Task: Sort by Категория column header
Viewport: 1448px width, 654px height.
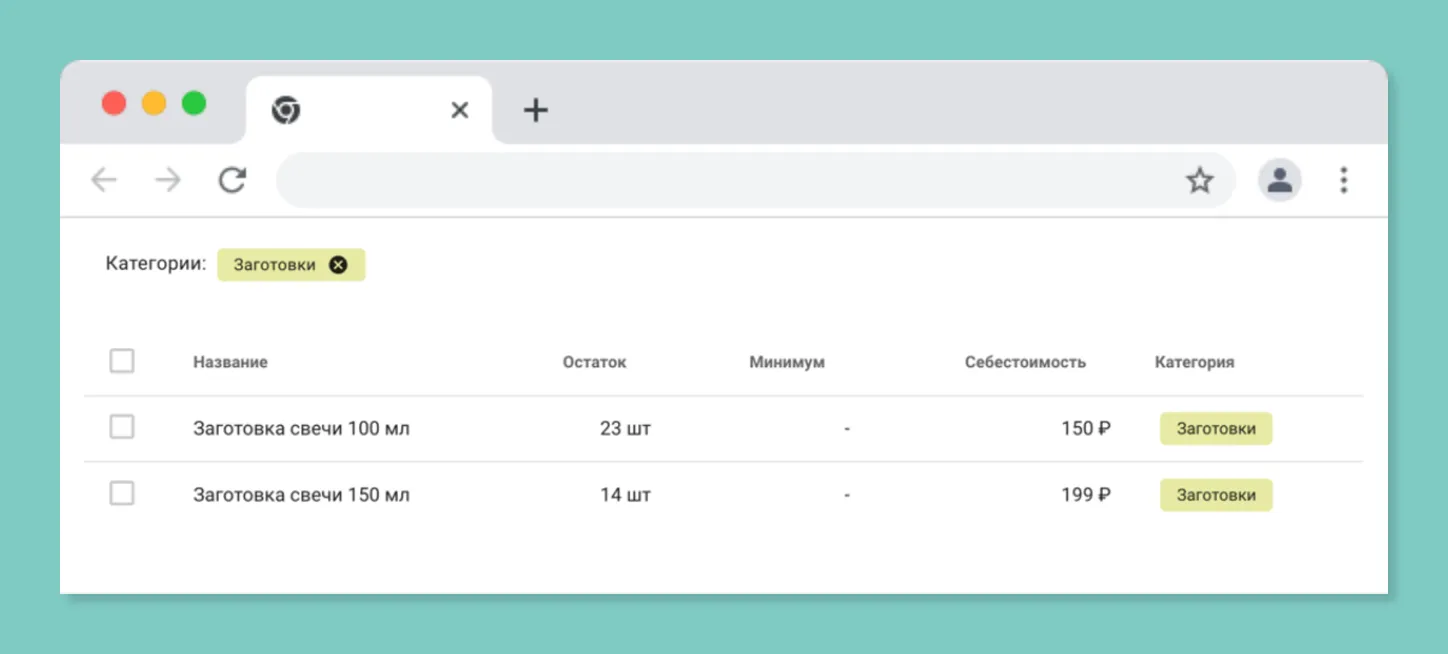Action: click(x=1194, y=362)
